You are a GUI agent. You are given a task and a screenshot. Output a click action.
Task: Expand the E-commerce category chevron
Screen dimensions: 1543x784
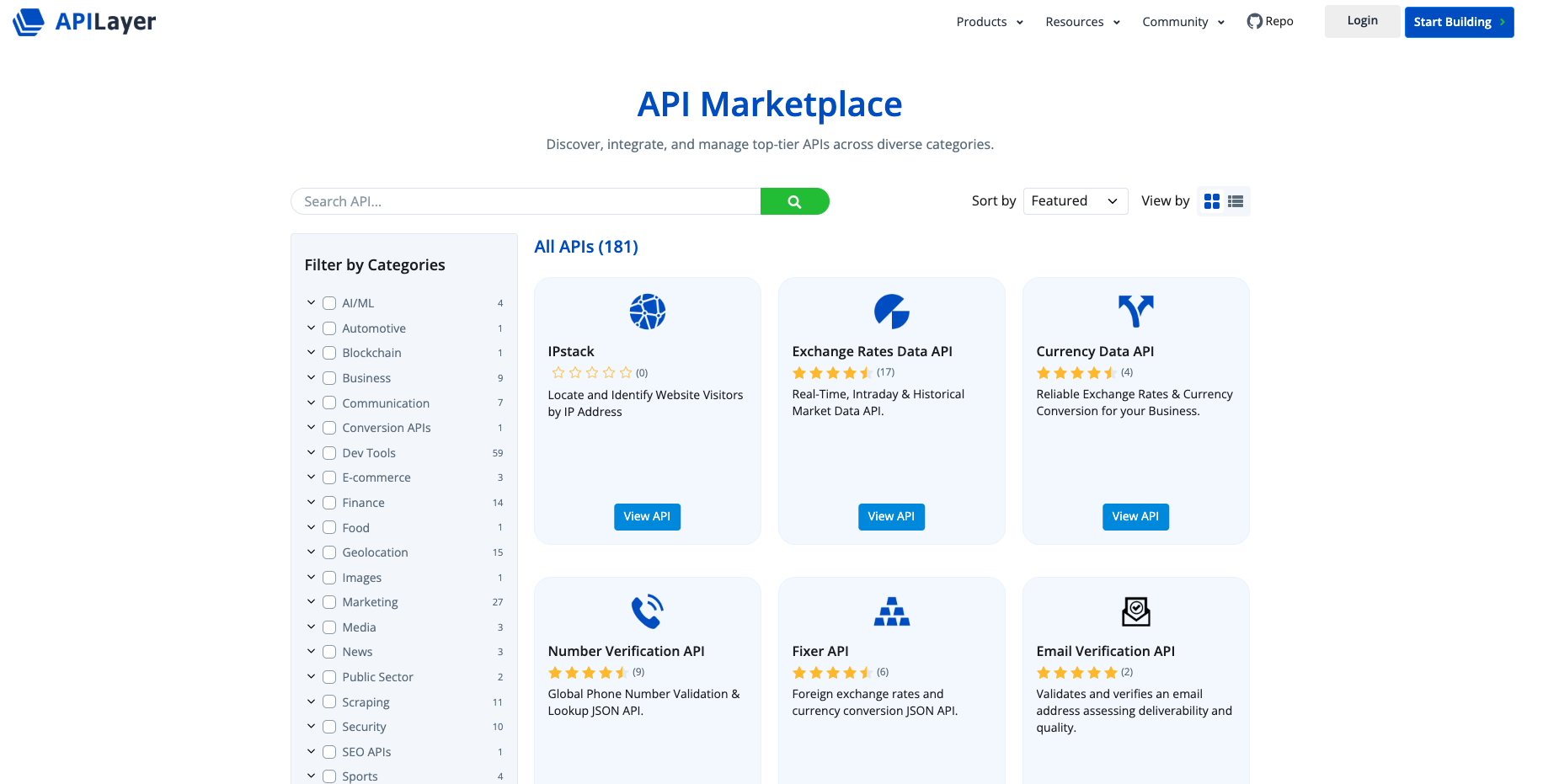coord(311,477)
